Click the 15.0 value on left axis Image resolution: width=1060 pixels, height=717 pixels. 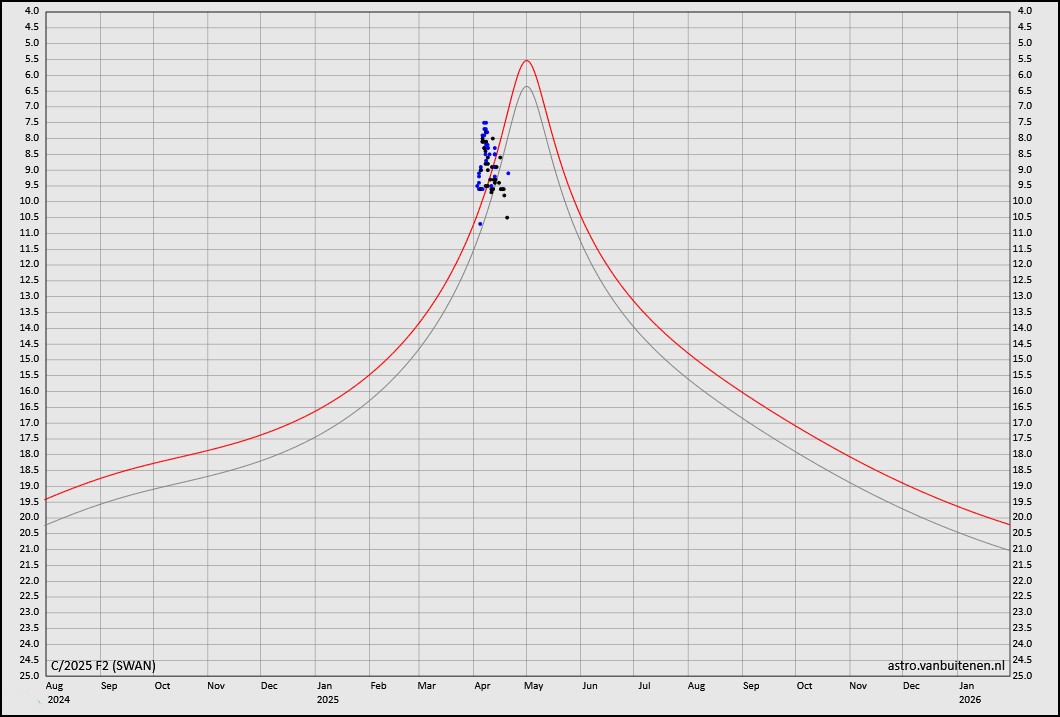(31, 359)
